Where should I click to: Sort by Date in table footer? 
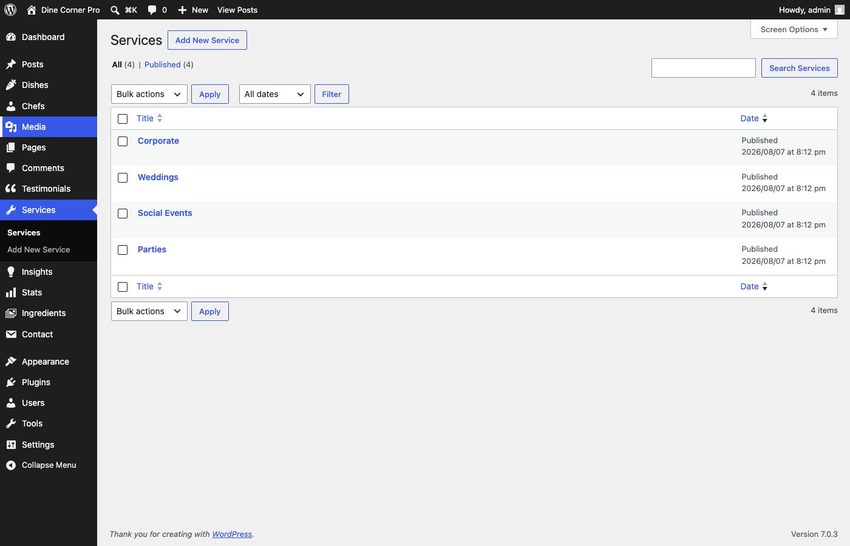[x=754, y=286]
